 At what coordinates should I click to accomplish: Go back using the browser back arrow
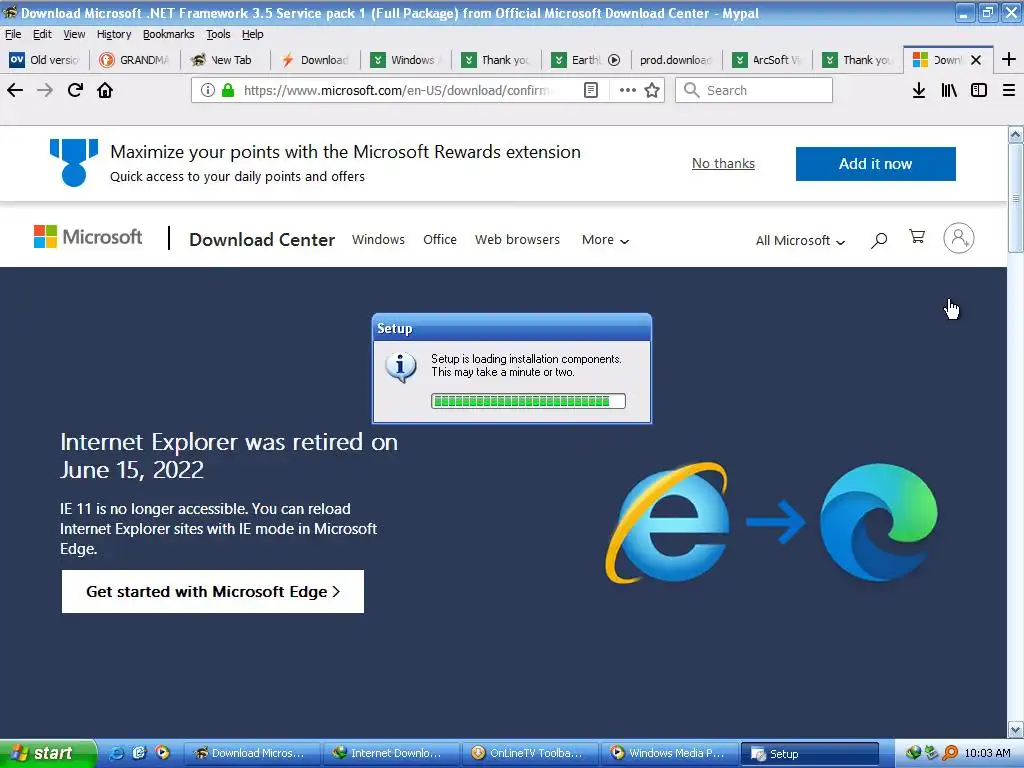click(x=15, y=90)
